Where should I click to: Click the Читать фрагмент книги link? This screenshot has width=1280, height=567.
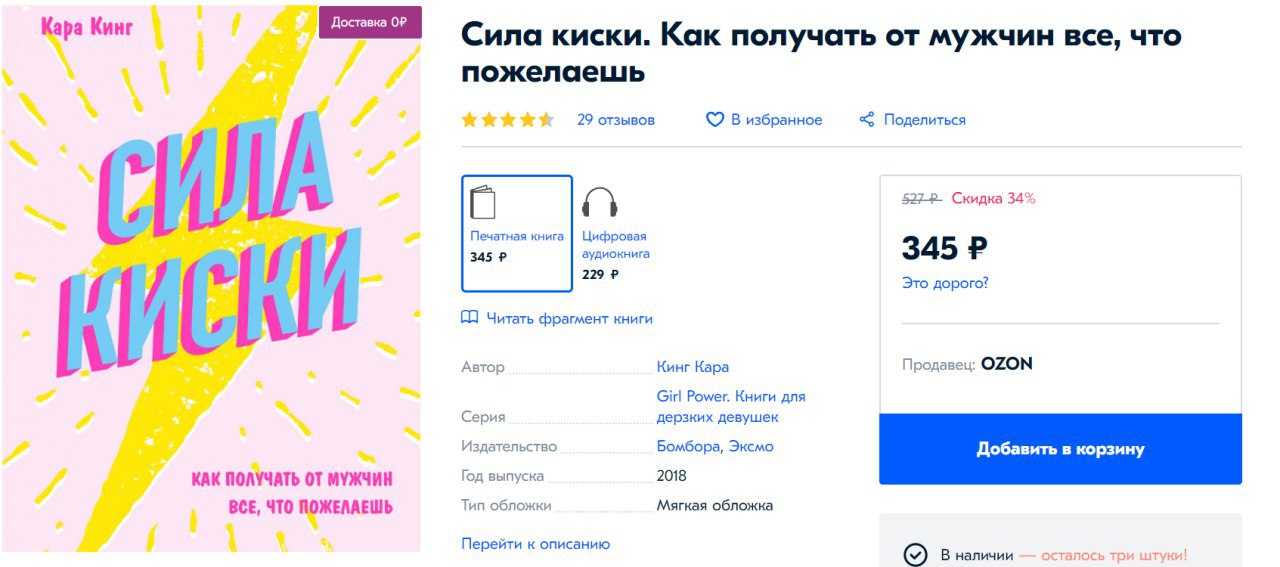pos(569,318)
